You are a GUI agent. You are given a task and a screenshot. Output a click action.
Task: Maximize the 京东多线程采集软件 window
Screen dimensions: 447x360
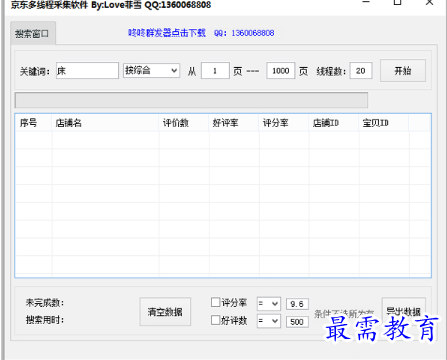pyautogui.click(x=397, y=2)
